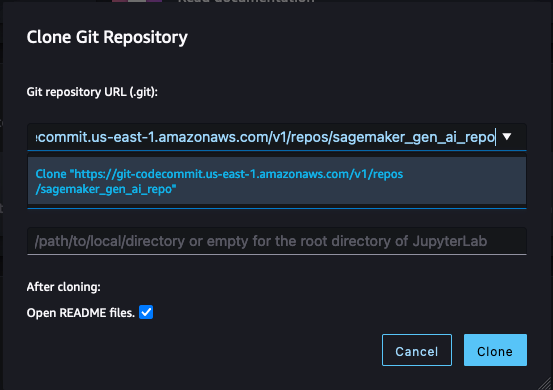Click the "After cloning:" section label
The image size is (553, 390).
pyautogui.click(x=63, y=287)
